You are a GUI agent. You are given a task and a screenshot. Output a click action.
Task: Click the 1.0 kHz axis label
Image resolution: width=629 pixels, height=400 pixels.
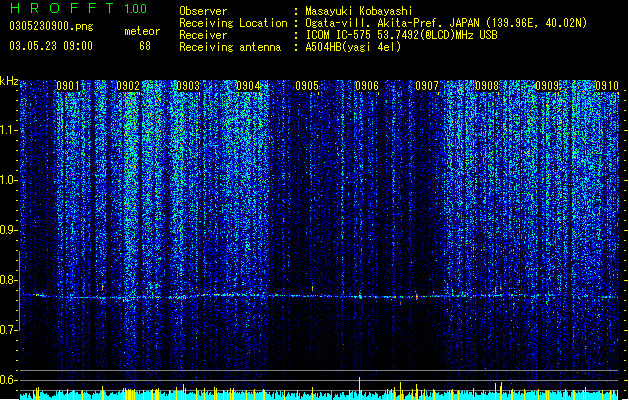[x=9, y=181]
